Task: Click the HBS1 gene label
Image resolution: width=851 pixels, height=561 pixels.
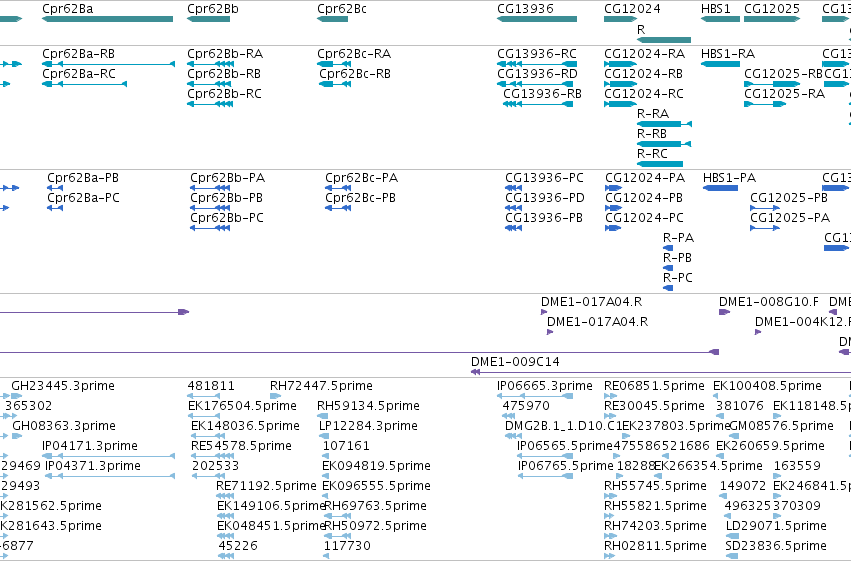Action: (x=716, y=9)
